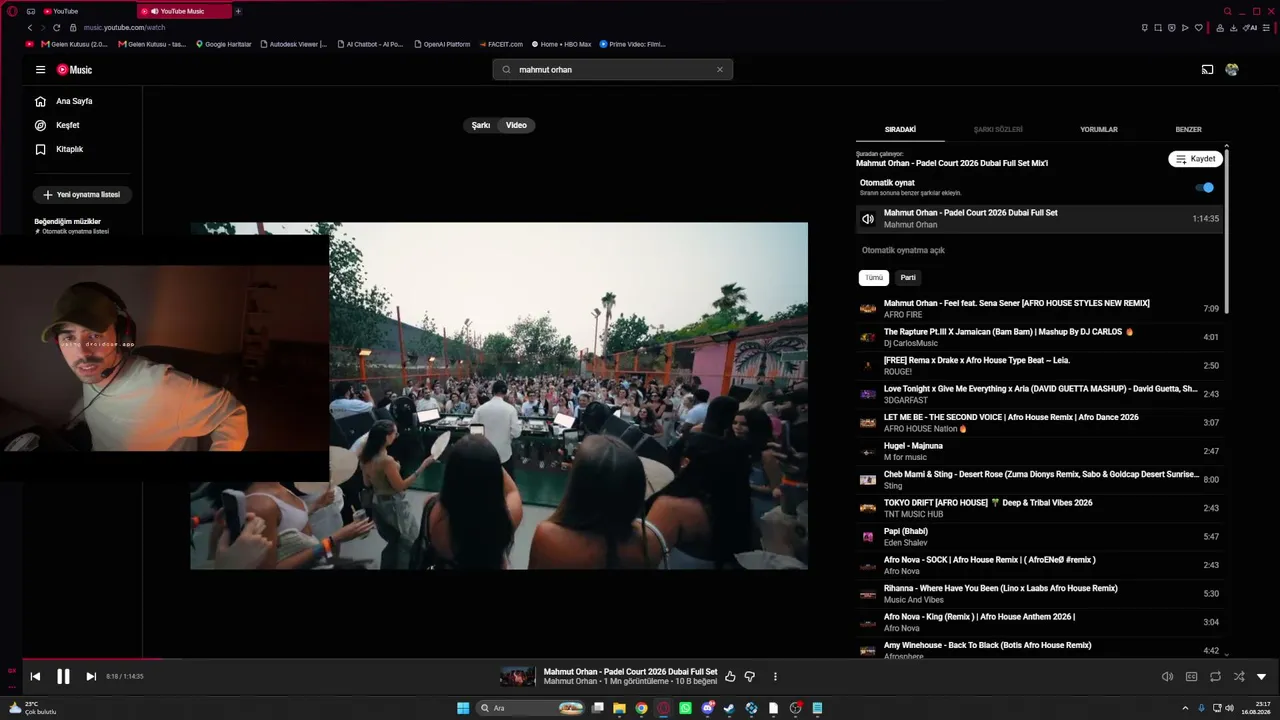The width and height of the screenshot is (1280, 720).
Task: Play 'The Rapture Pt.III X Jamaican' mashup
Action: coord(1039,337)
